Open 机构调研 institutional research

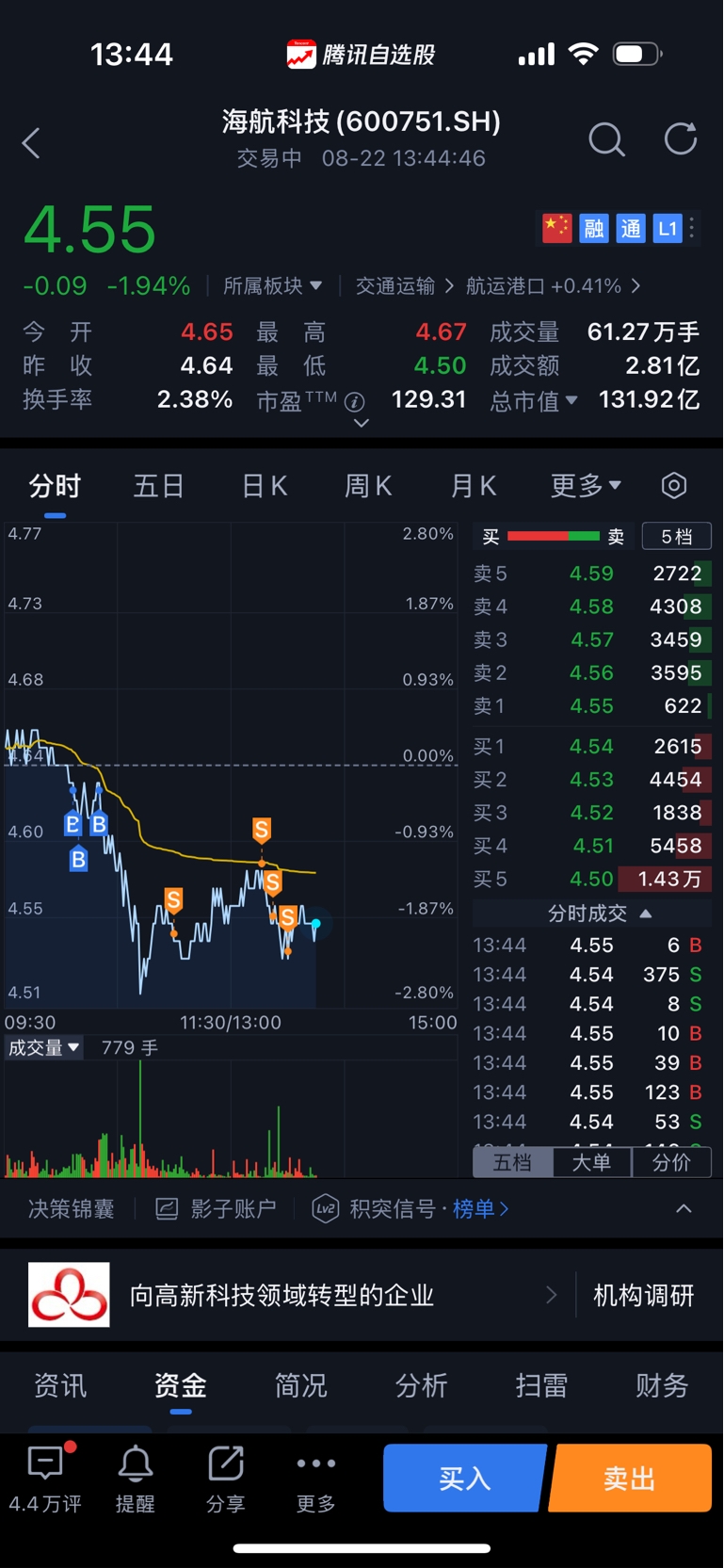click(x=644, y=1296)
